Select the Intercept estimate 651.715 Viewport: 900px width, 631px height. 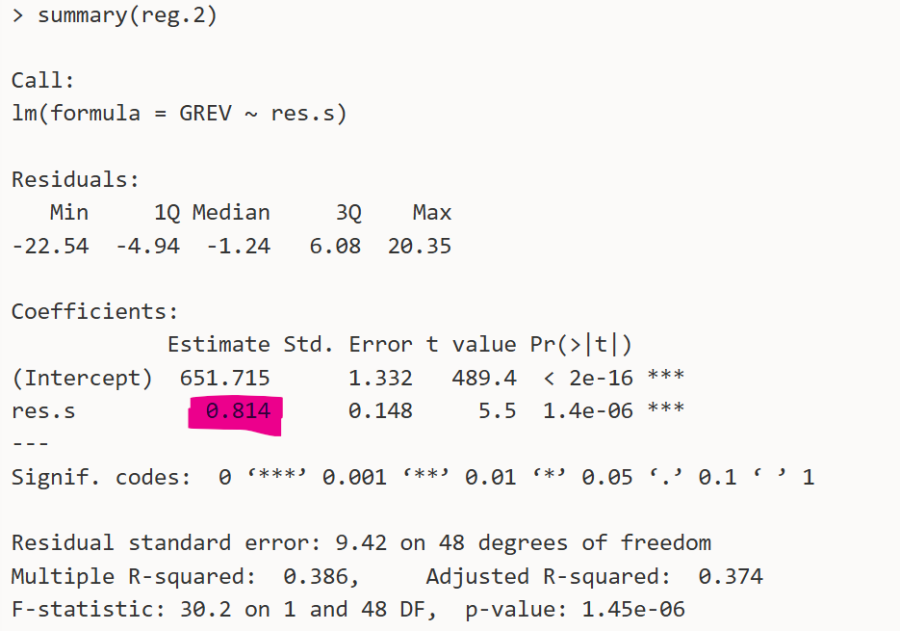pyautogui.click(x=225, y=378)
